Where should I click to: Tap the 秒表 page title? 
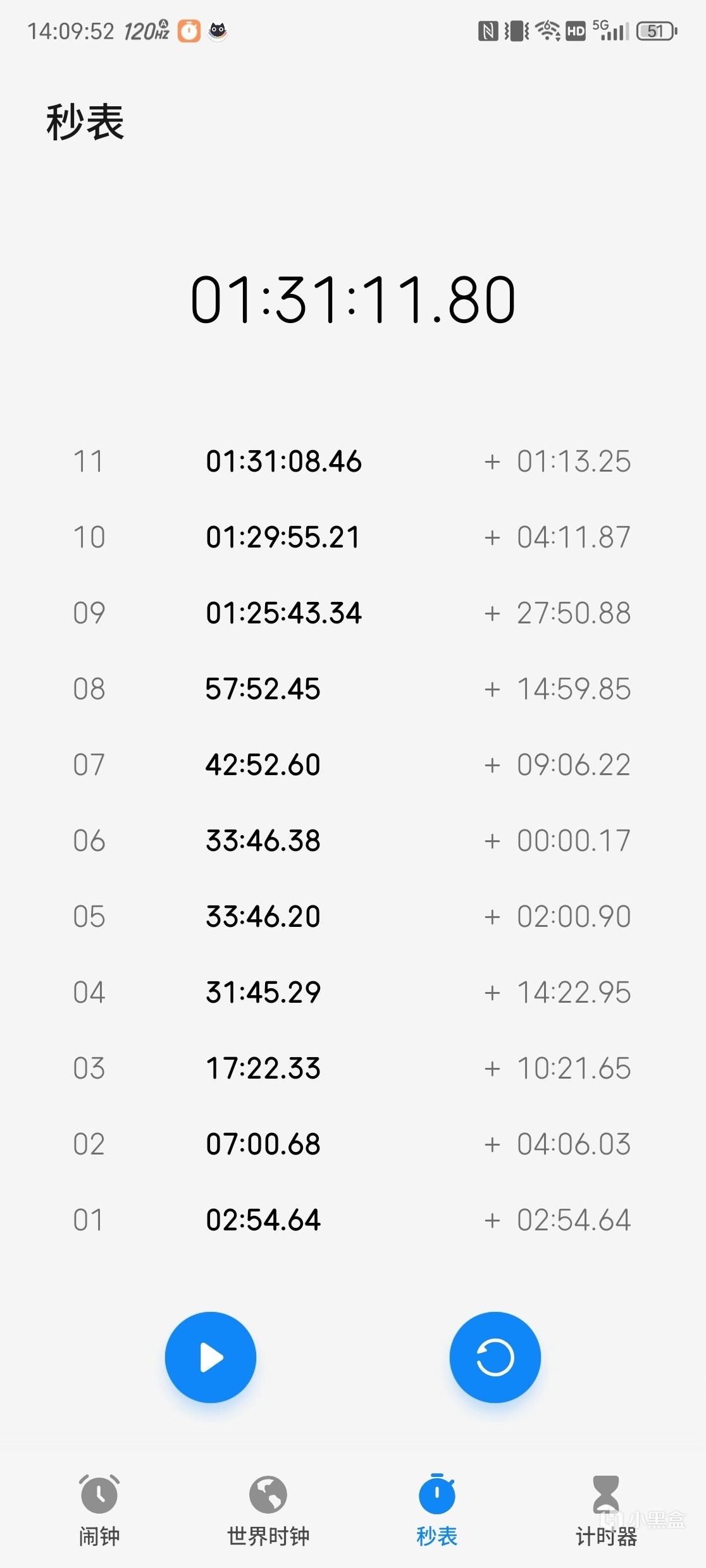(85, 122)
